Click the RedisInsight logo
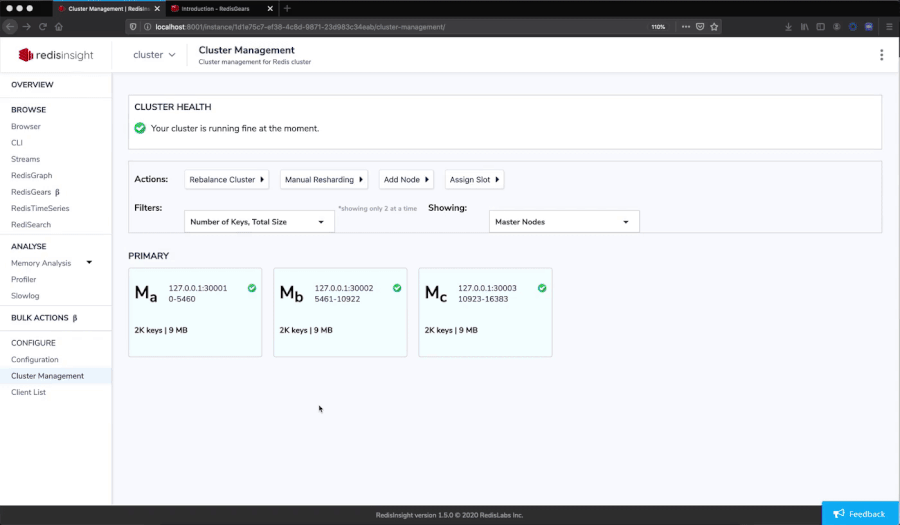 [56, 55]
